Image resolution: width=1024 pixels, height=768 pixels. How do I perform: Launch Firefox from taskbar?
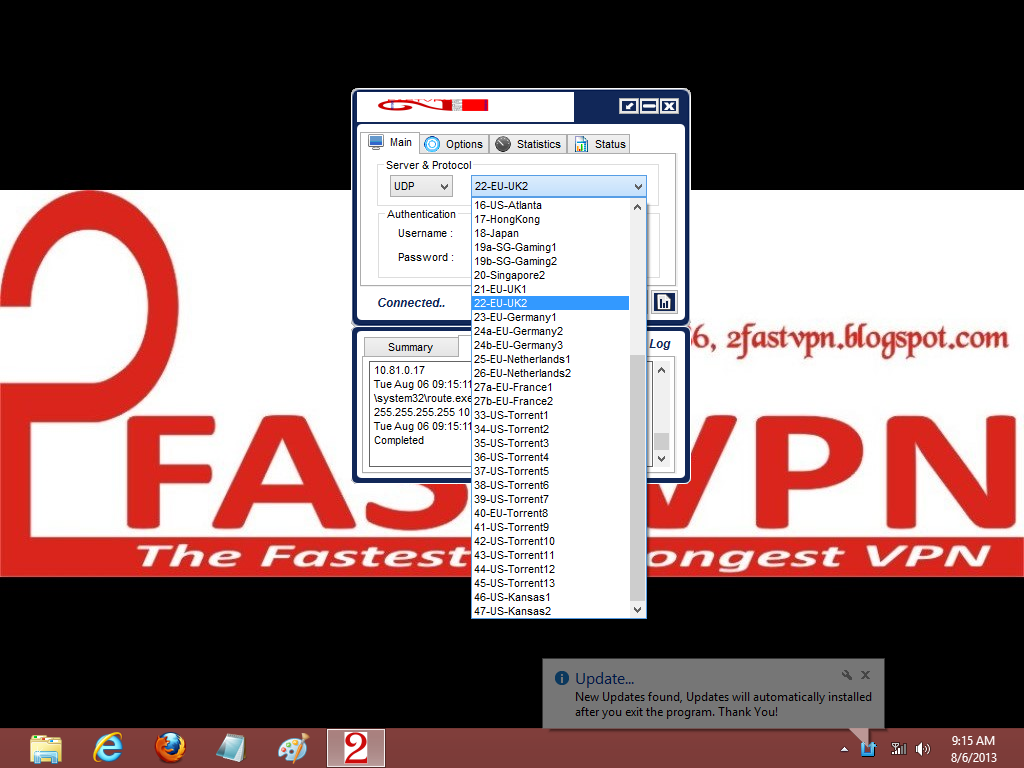(x=170, y=748)
